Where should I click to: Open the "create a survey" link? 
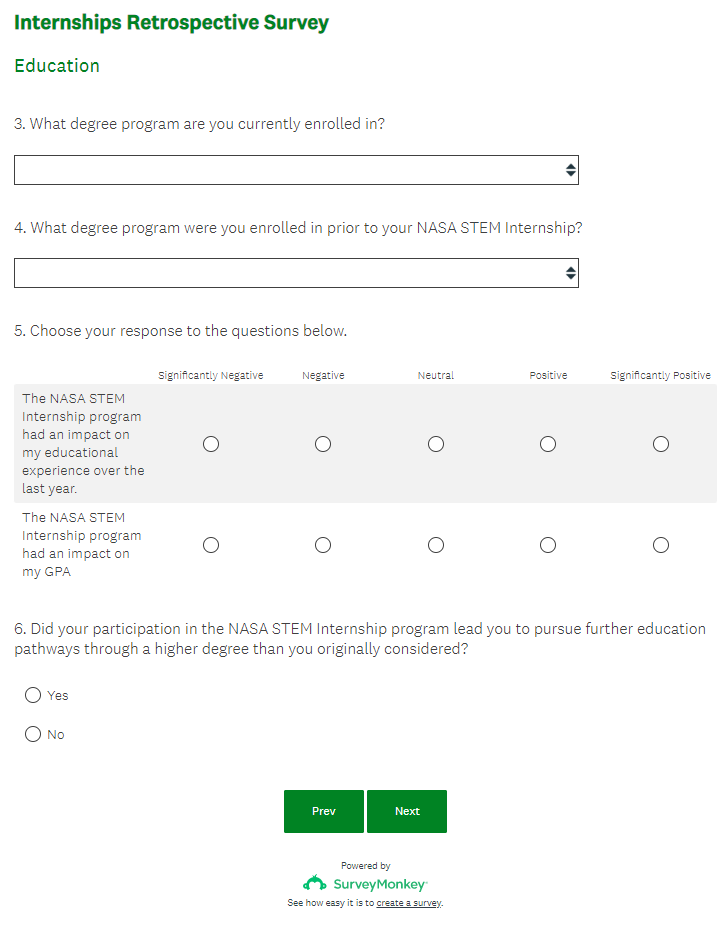coord(408,903)
